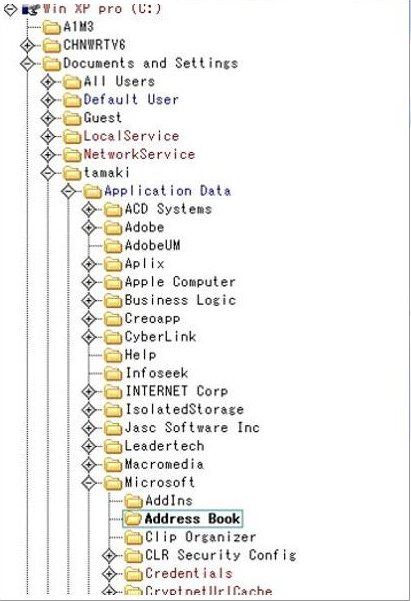Expand the Adobe folder node
The width and height of the screenshot is (411, 601).
(x=89, y=228)
